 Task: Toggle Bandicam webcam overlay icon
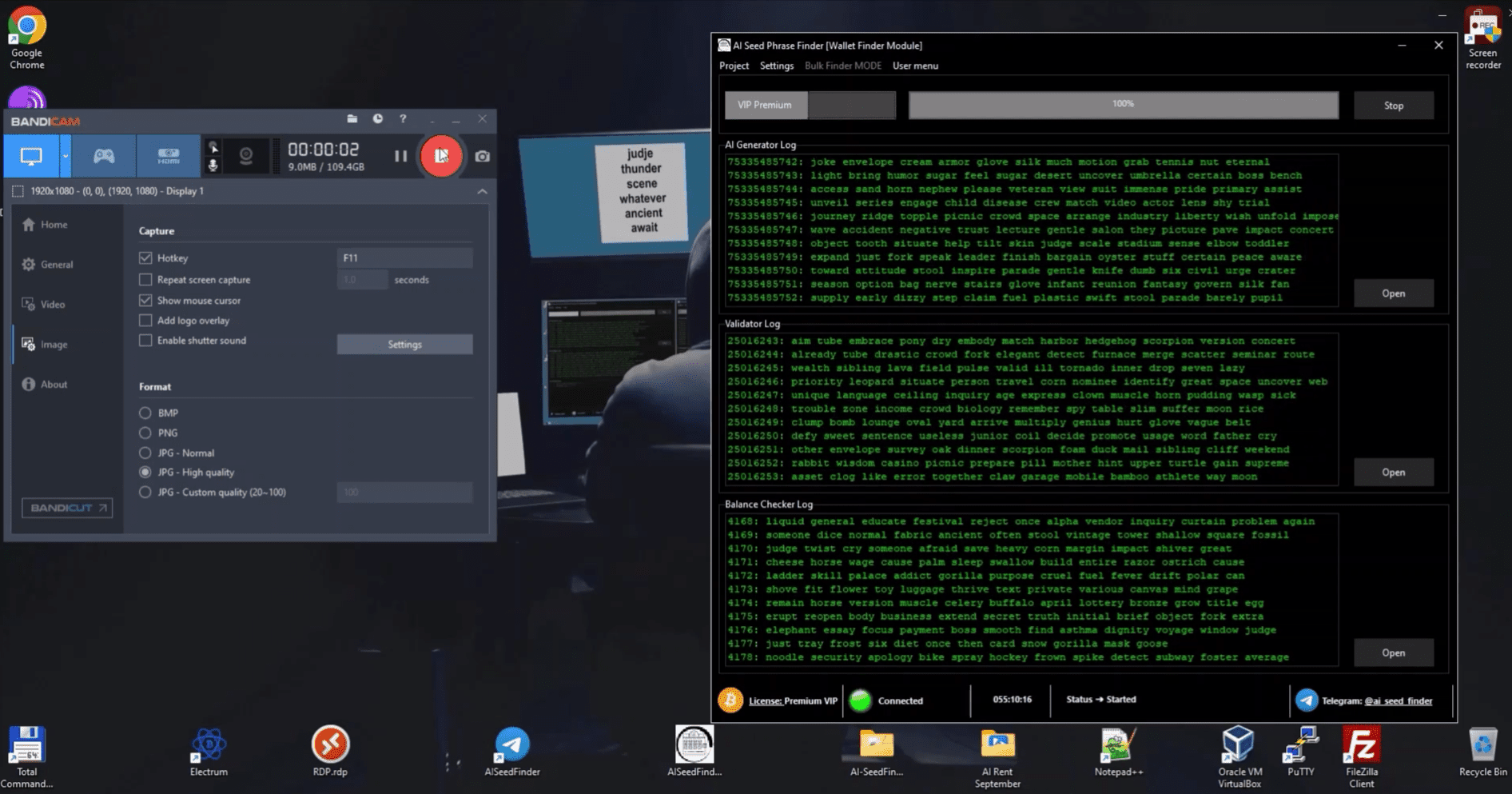(246, 156)
